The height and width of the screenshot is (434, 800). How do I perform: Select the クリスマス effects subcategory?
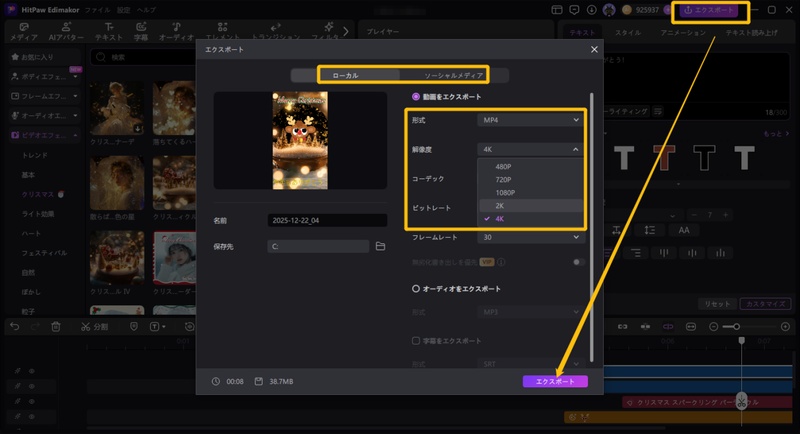pos(38,194)
